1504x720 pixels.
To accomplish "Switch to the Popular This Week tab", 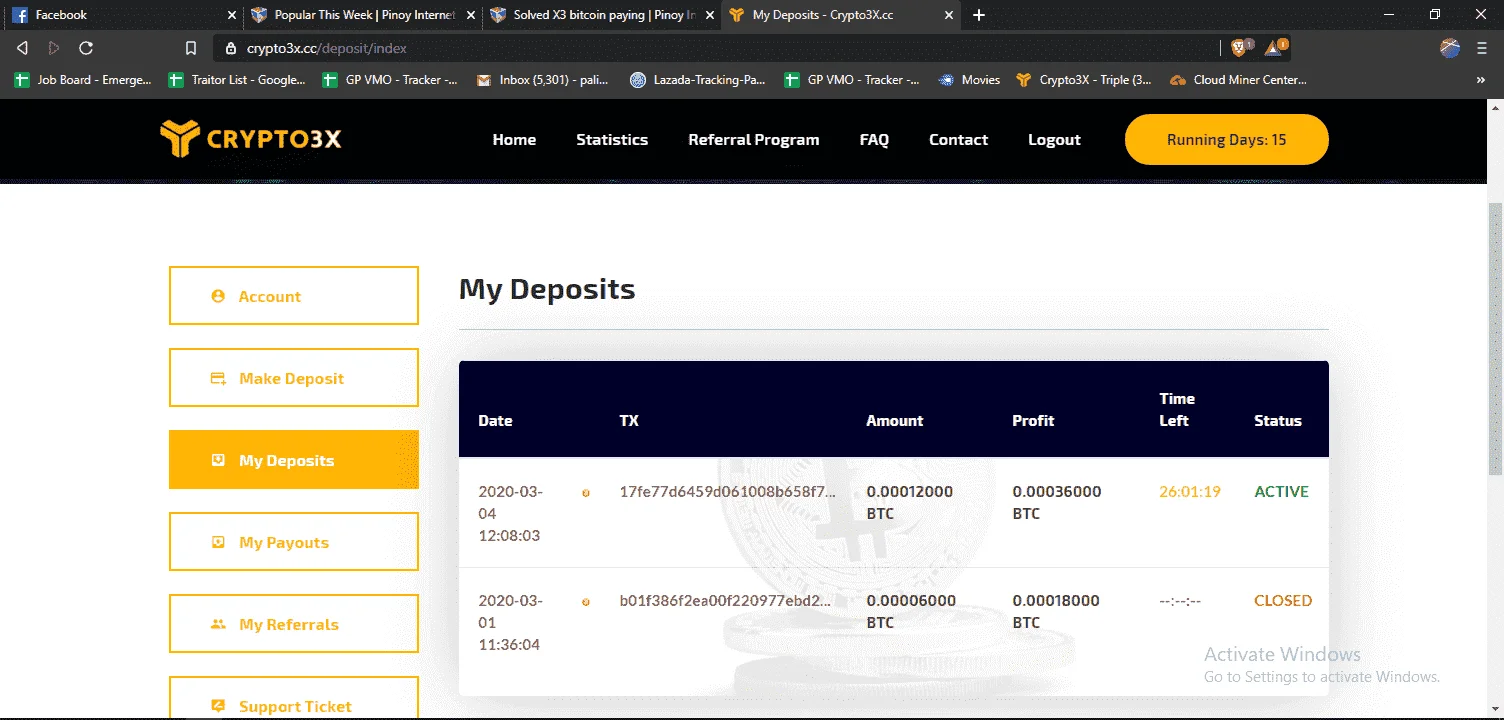I will (x=364, y=15).
